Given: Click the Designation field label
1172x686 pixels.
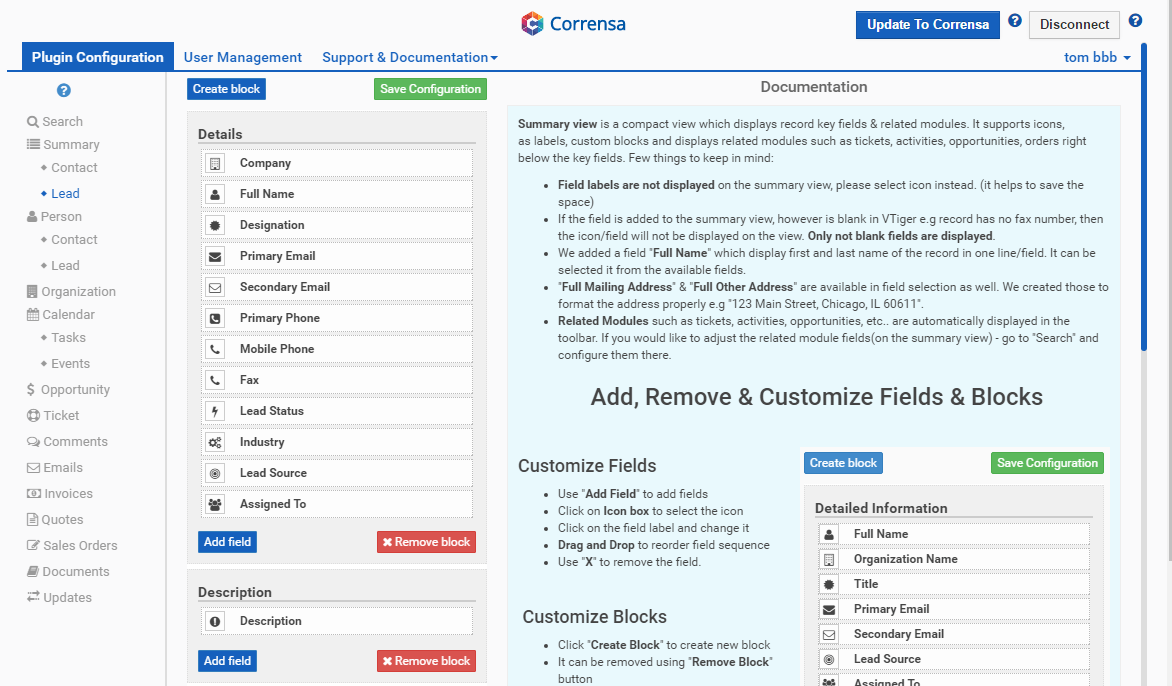Looking at the screenshot, I should coord(272,225).
